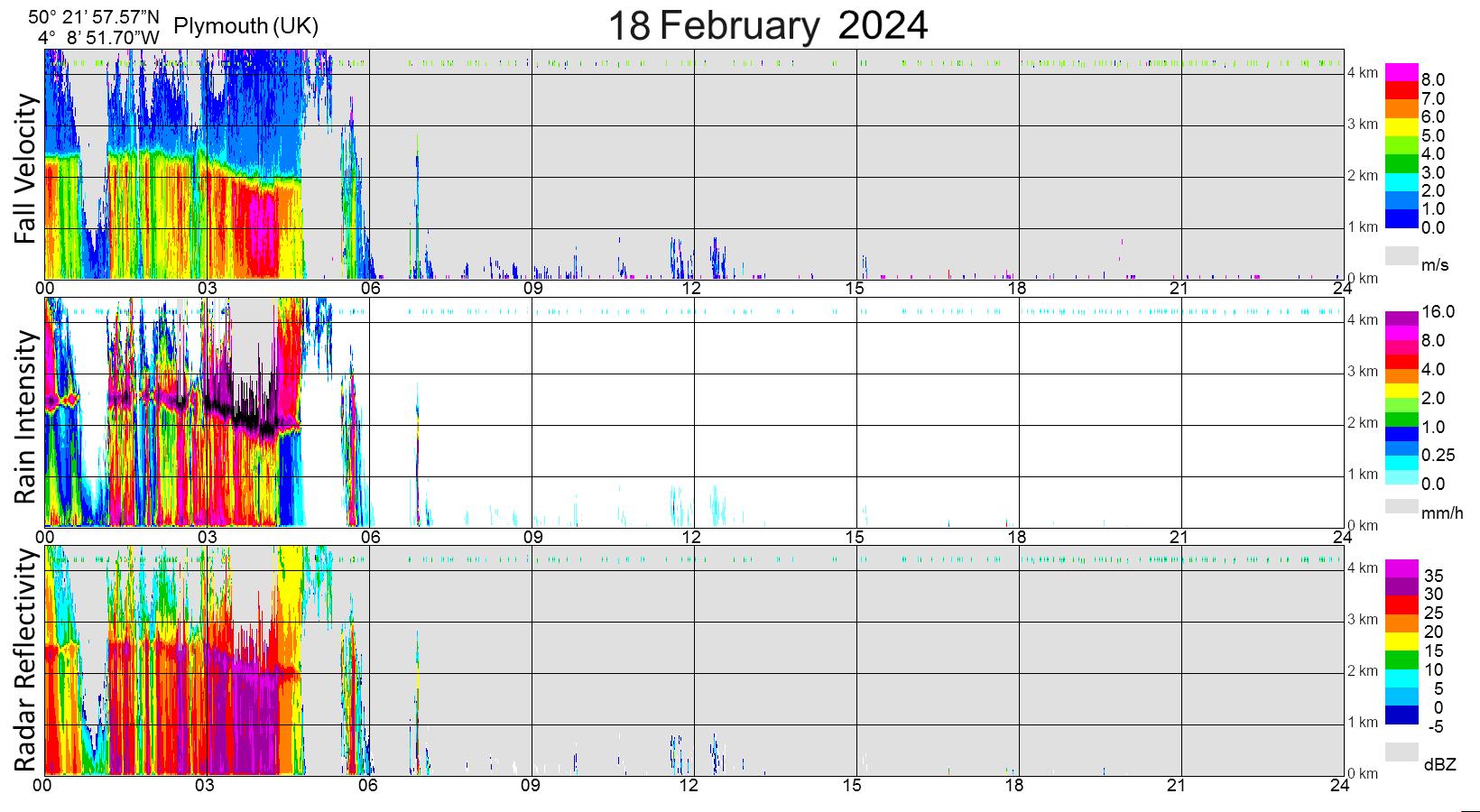The height and width of the screenshot is (812, 1480).
Task: Pick the yellow swatch in Fall Velocity legend
Action: coord(1402,127)
